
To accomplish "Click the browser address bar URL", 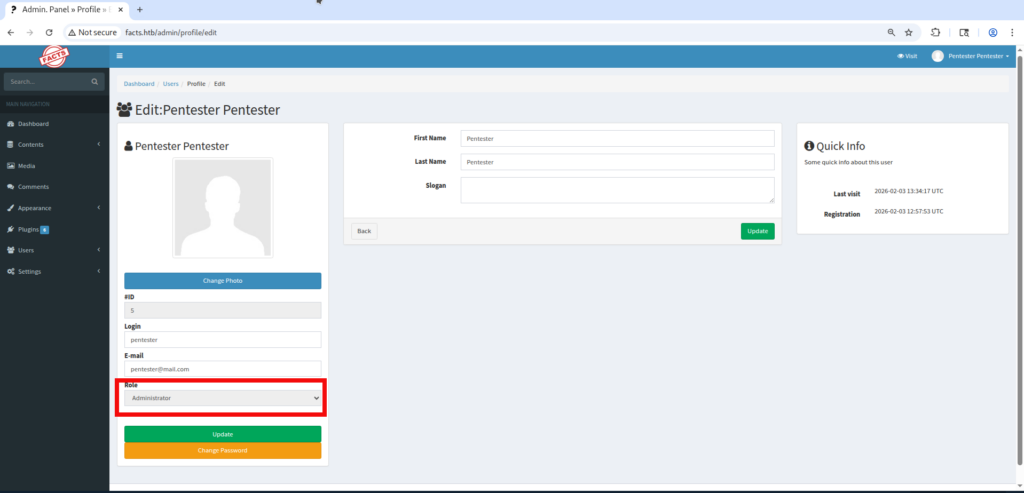I will [171, 32].
